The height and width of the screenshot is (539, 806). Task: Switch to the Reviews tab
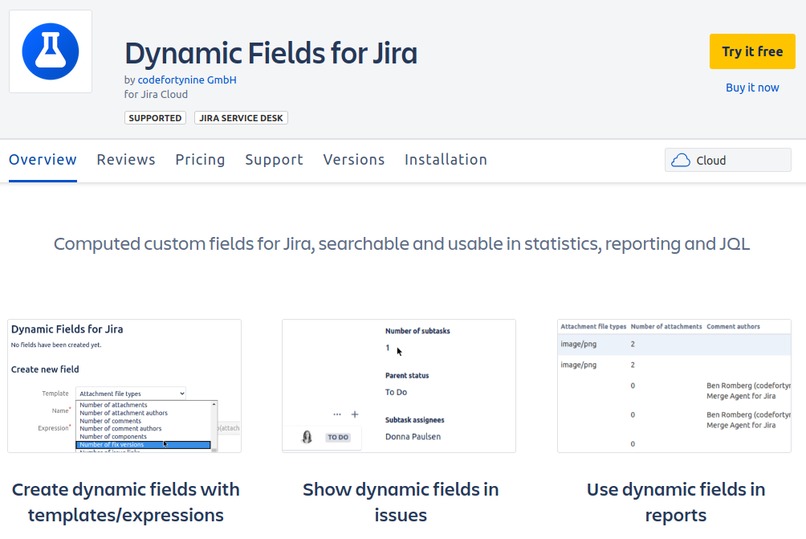coord(126,160)
